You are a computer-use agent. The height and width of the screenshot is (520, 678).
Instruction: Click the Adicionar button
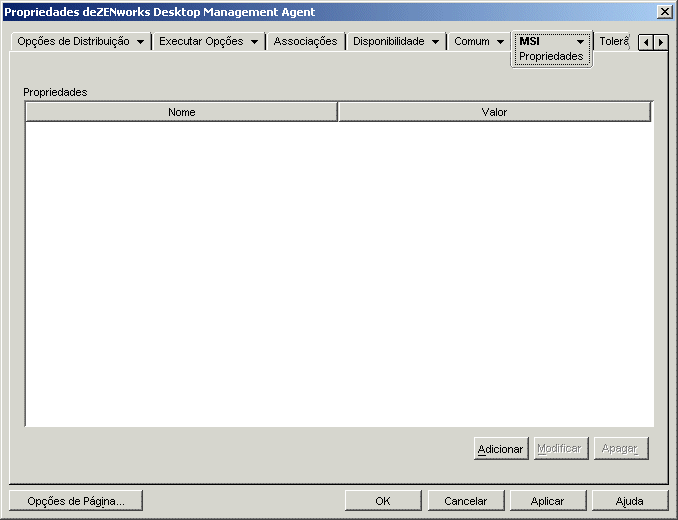coord(501,449)
